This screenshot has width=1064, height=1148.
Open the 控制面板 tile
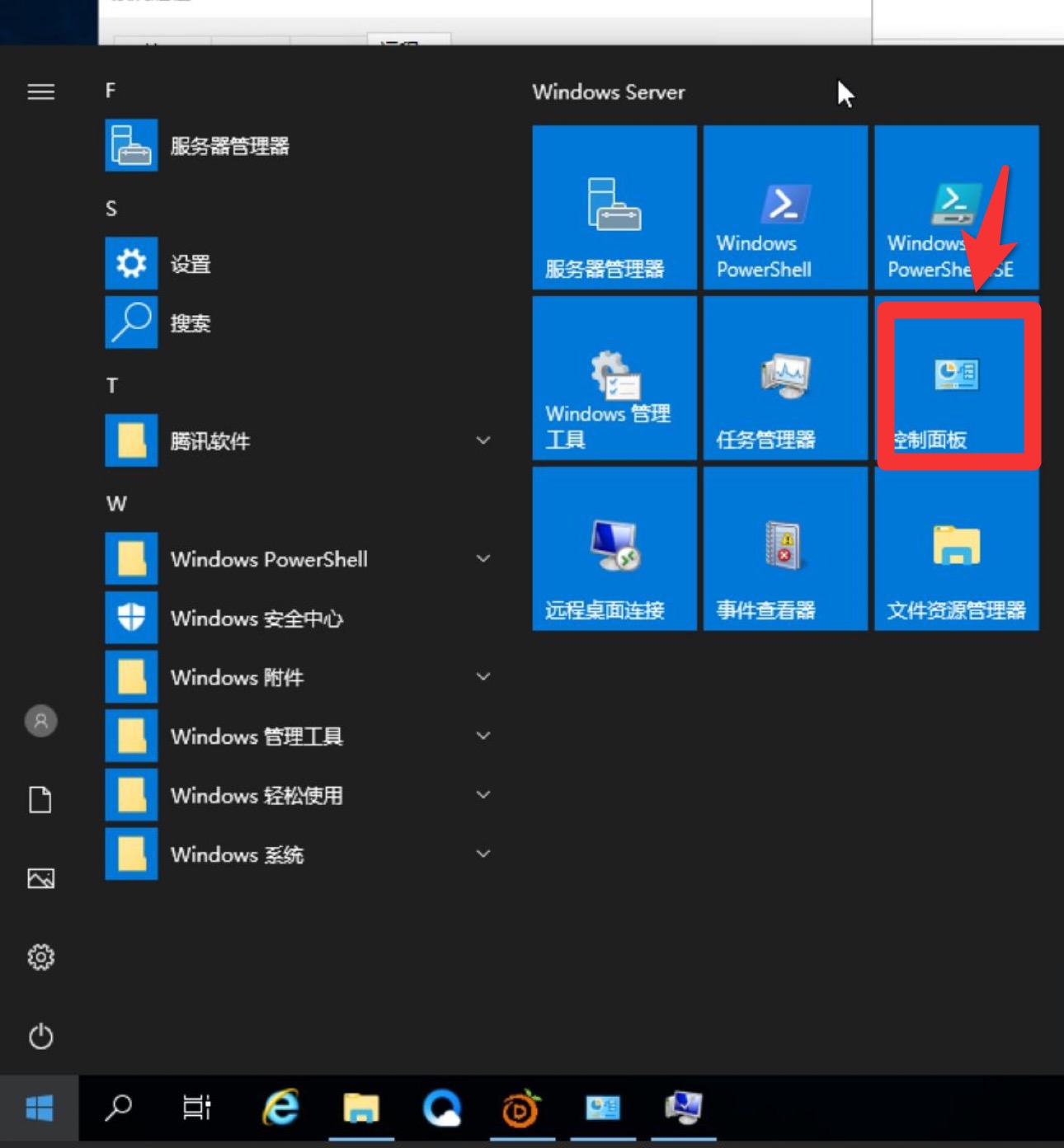[957, 379]
